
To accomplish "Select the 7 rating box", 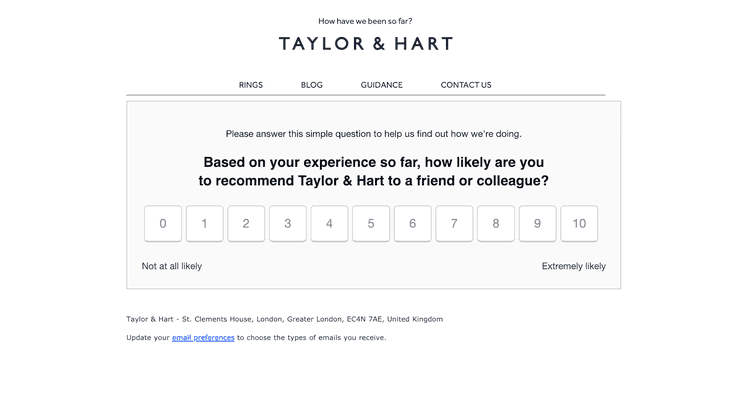I will [454, 224].
